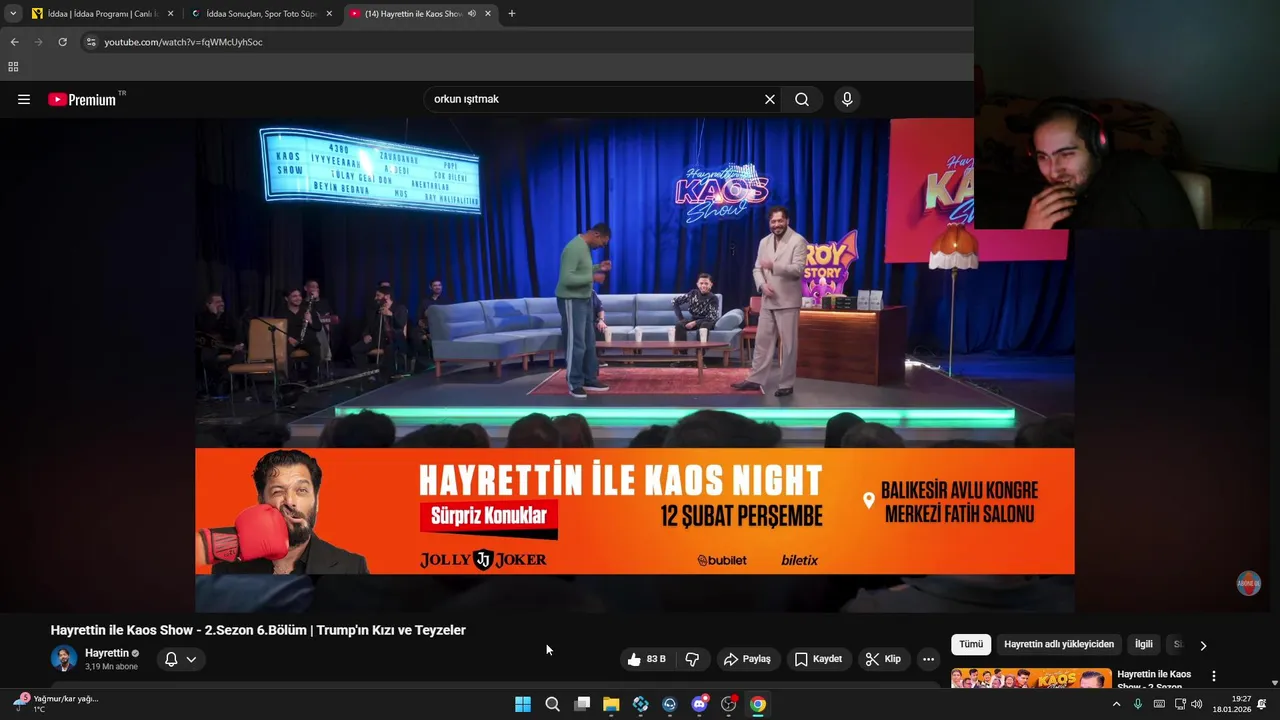Open the tab search dropdown arrow
This screenshot has width=1280, height=720.
click(13, 14)
